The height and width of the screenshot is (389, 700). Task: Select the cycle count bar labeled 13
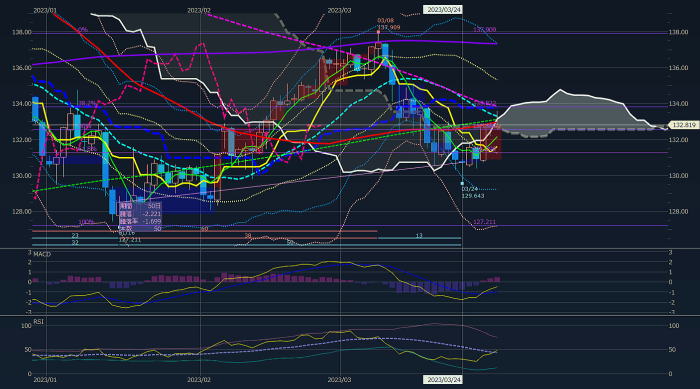click(x=419, y=238)
